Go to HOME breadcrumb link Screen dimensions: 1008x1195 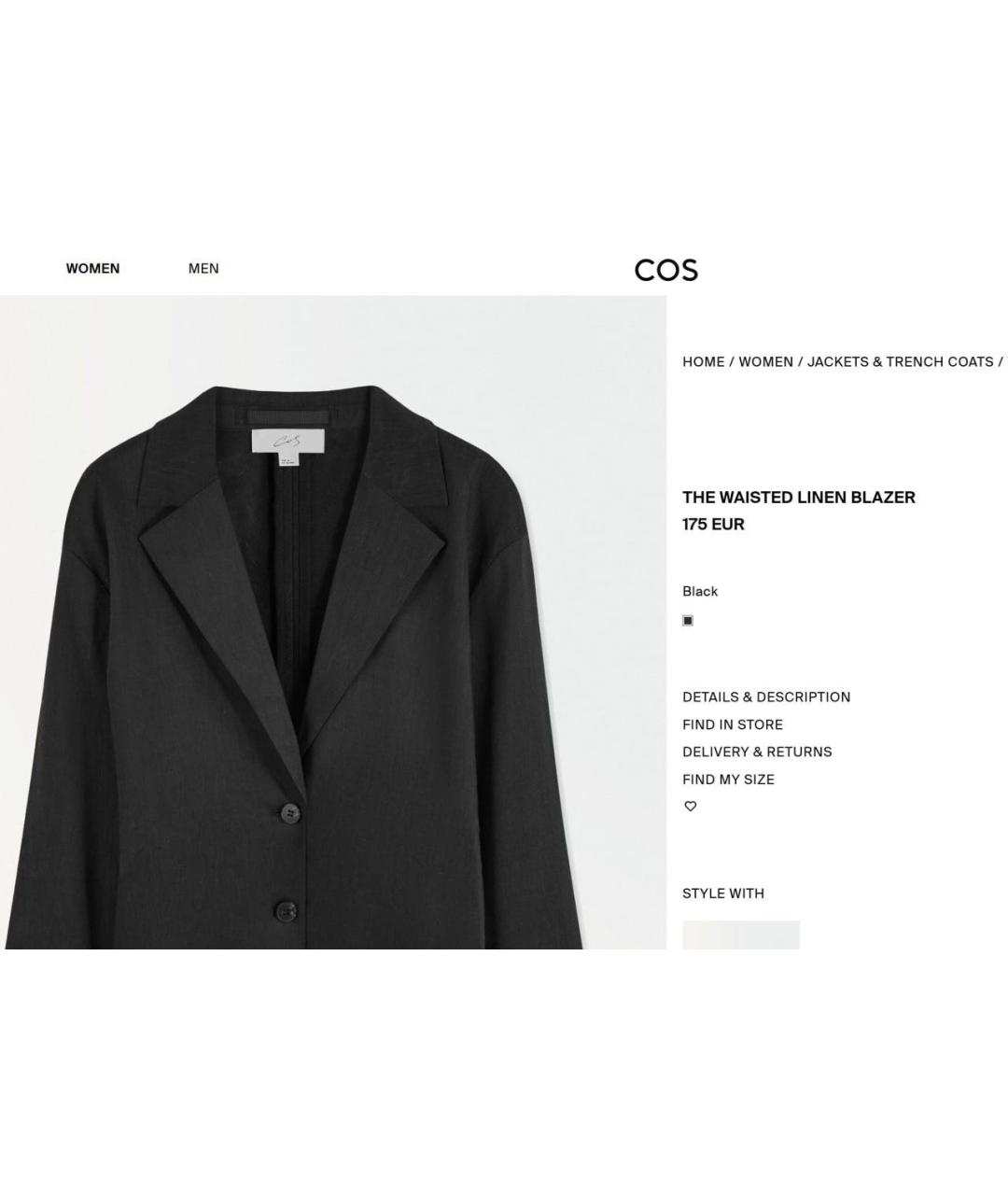(704, 362)
